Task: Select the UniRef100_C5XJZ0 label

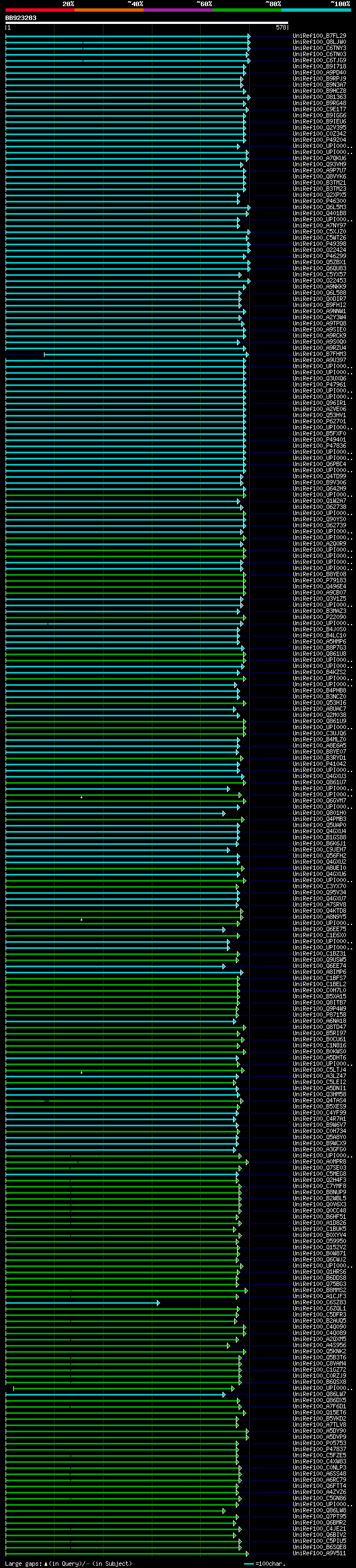Action: click(x=319, y=231)
